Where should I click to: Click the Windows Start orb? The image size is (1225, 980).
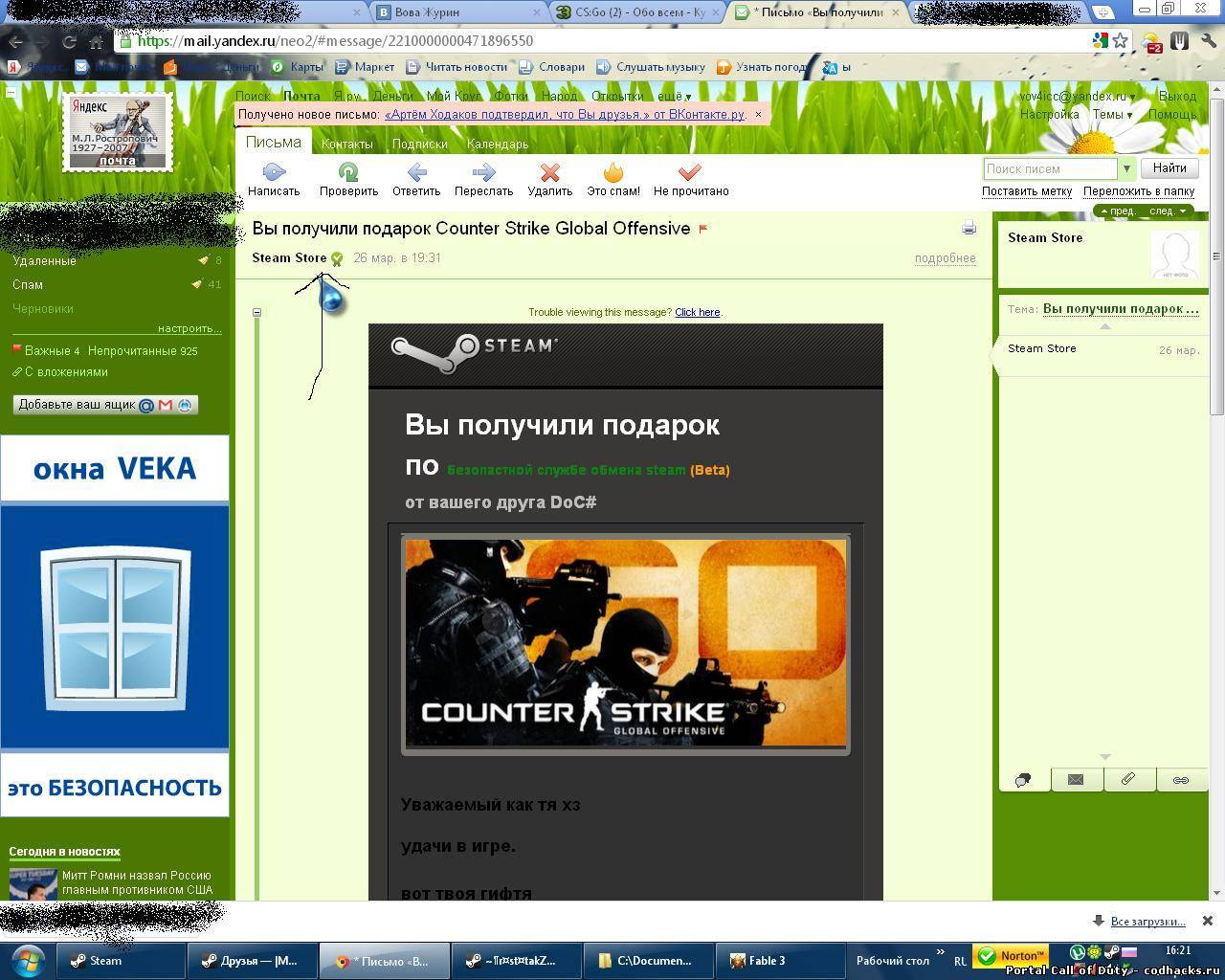point(27,960)
